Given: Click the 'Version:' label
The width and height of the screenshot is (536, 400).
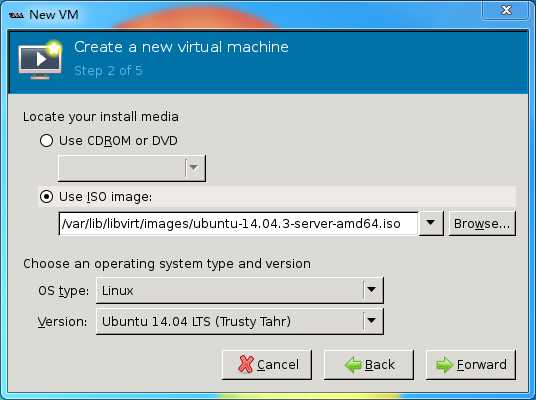Looking at the screenshot, I should pyautogui.click(x=62, y=322).
